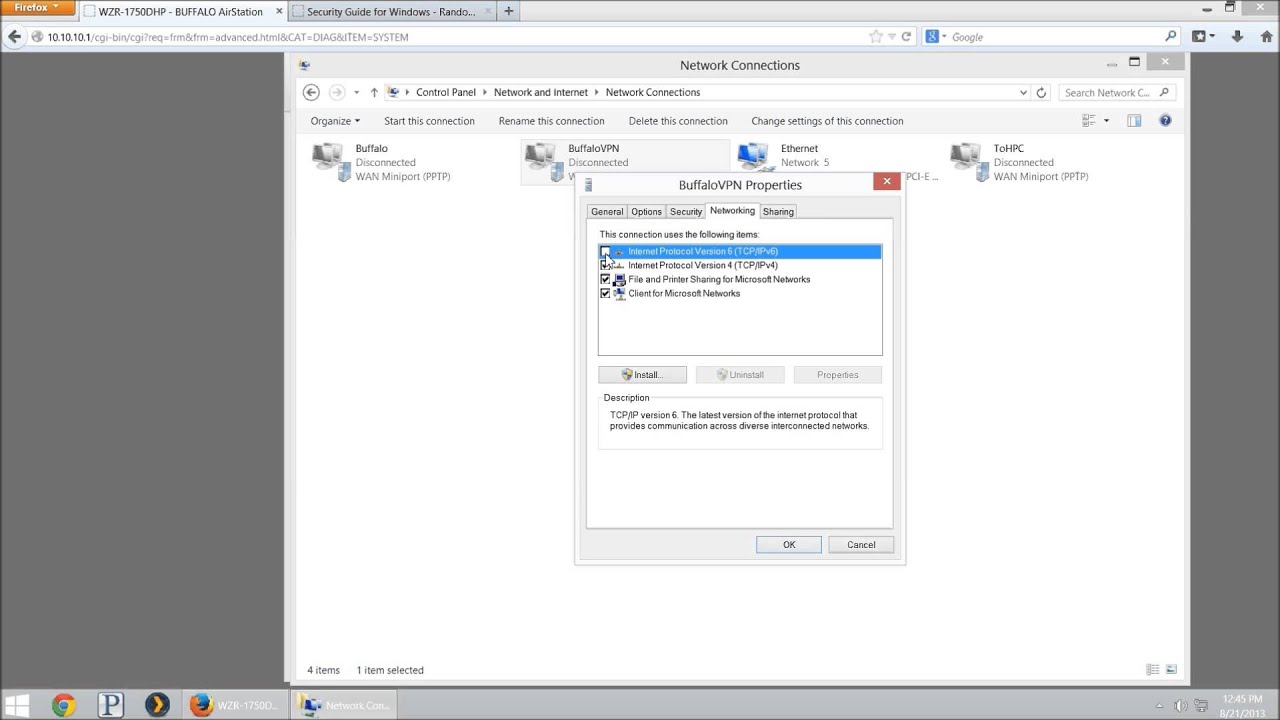Open the Options tab

point(646,212)
